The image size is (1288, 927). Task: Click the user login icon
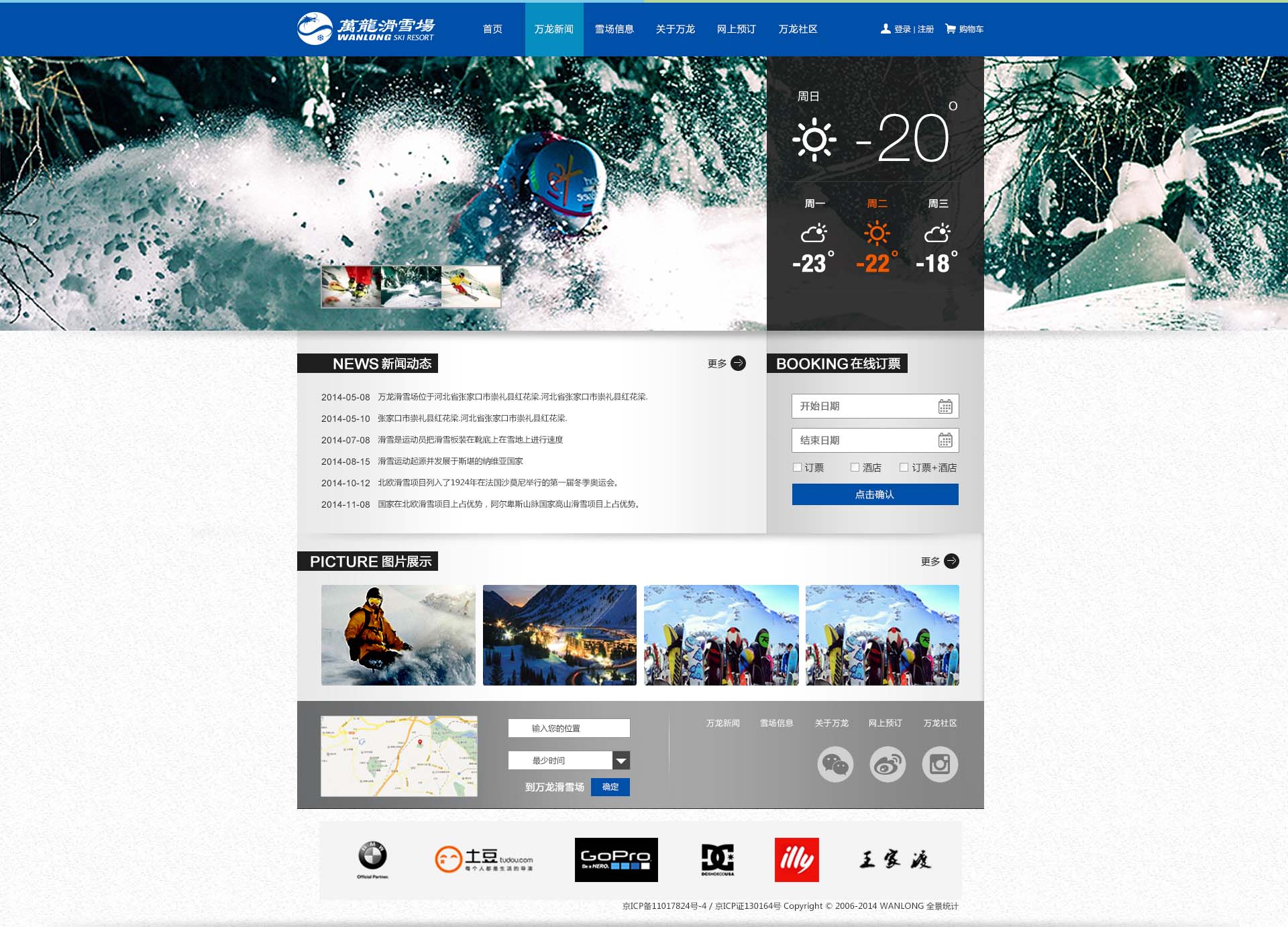[885, 29]
